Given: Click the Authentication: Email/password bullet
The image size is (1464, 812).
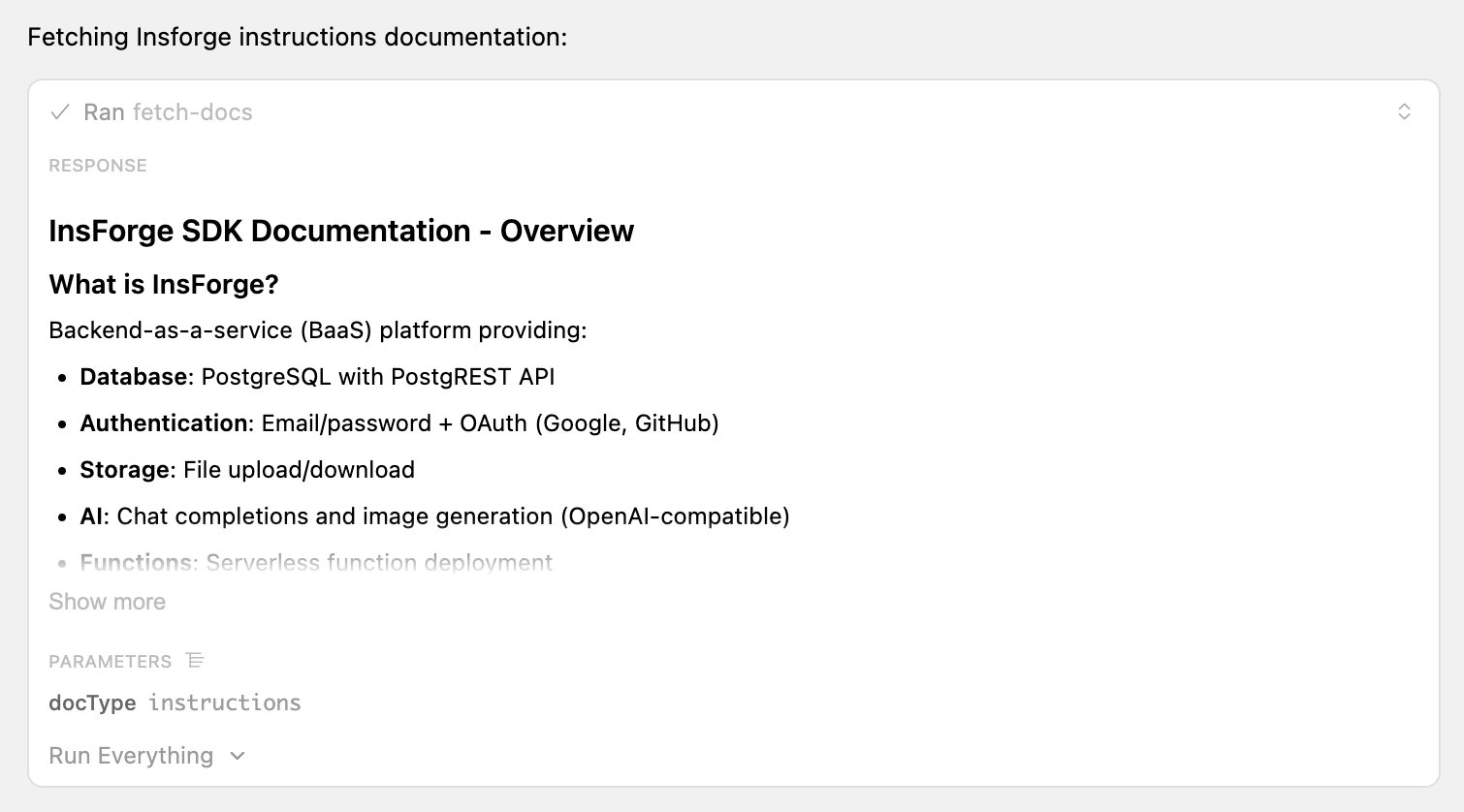Looking at the screenshot, I should [399, 423].
